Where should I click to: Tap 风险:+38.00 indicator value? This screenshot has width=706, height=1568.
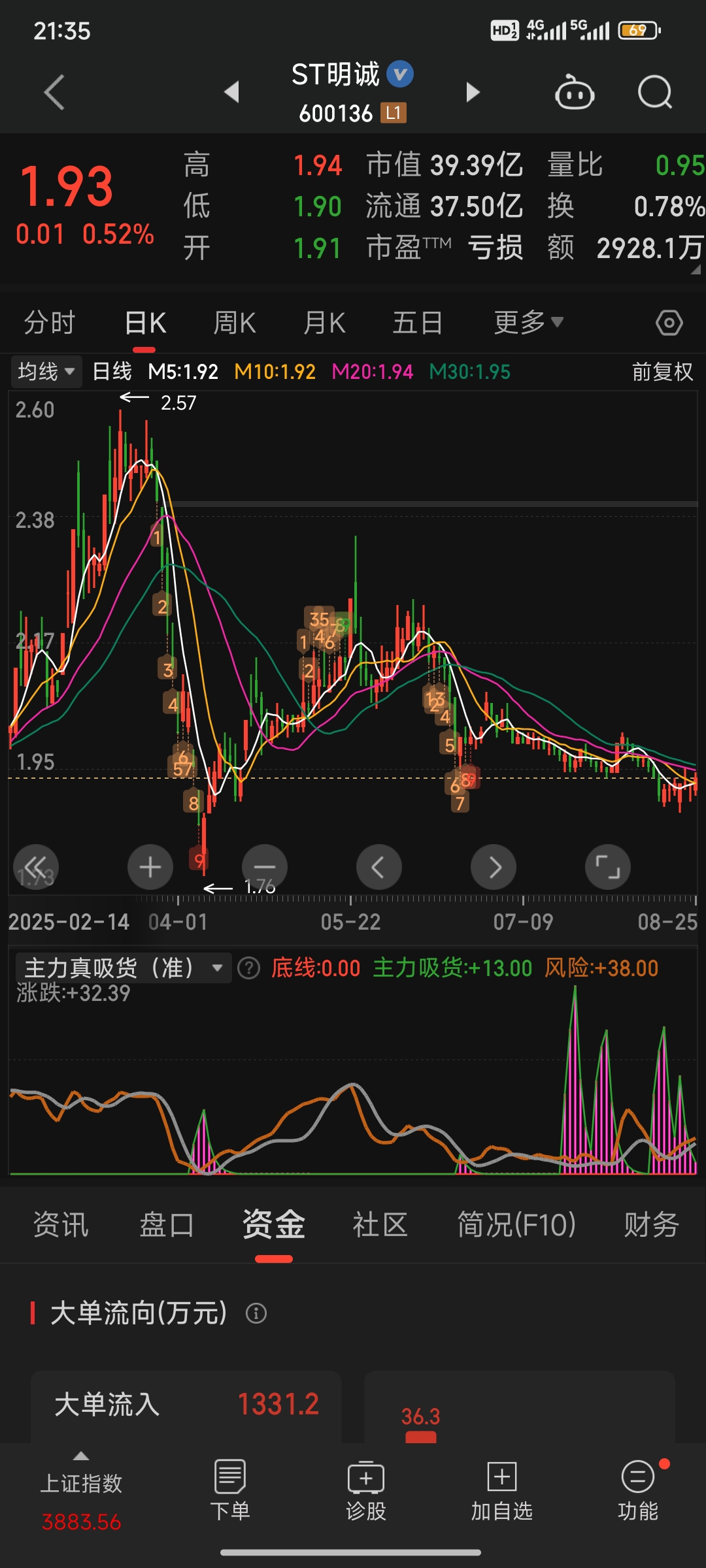coord(601,968)
